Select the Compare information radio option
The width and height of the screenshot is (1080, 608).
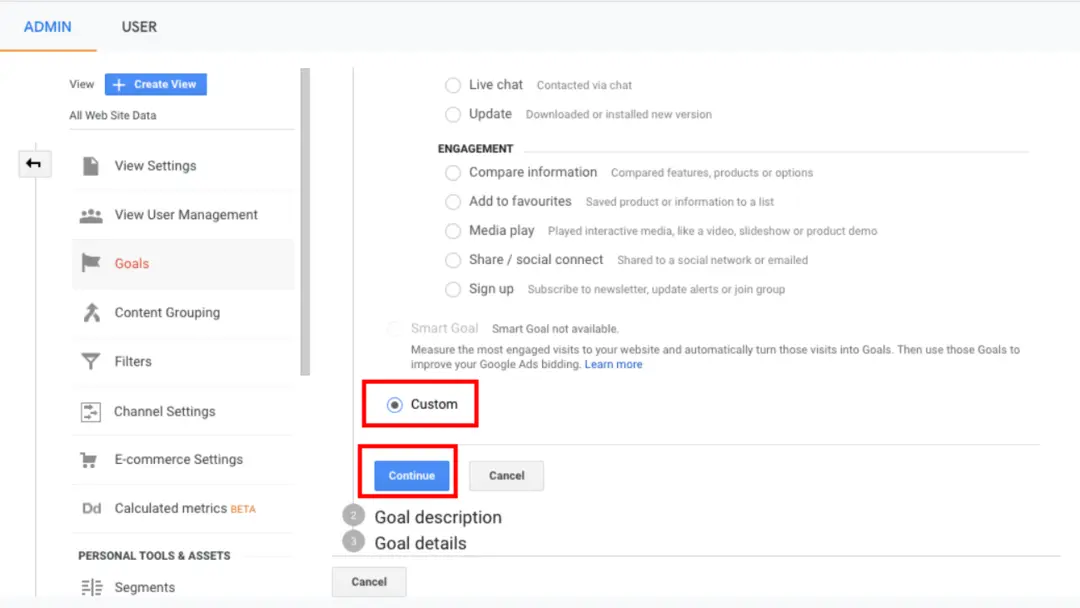tap(453, 173)
